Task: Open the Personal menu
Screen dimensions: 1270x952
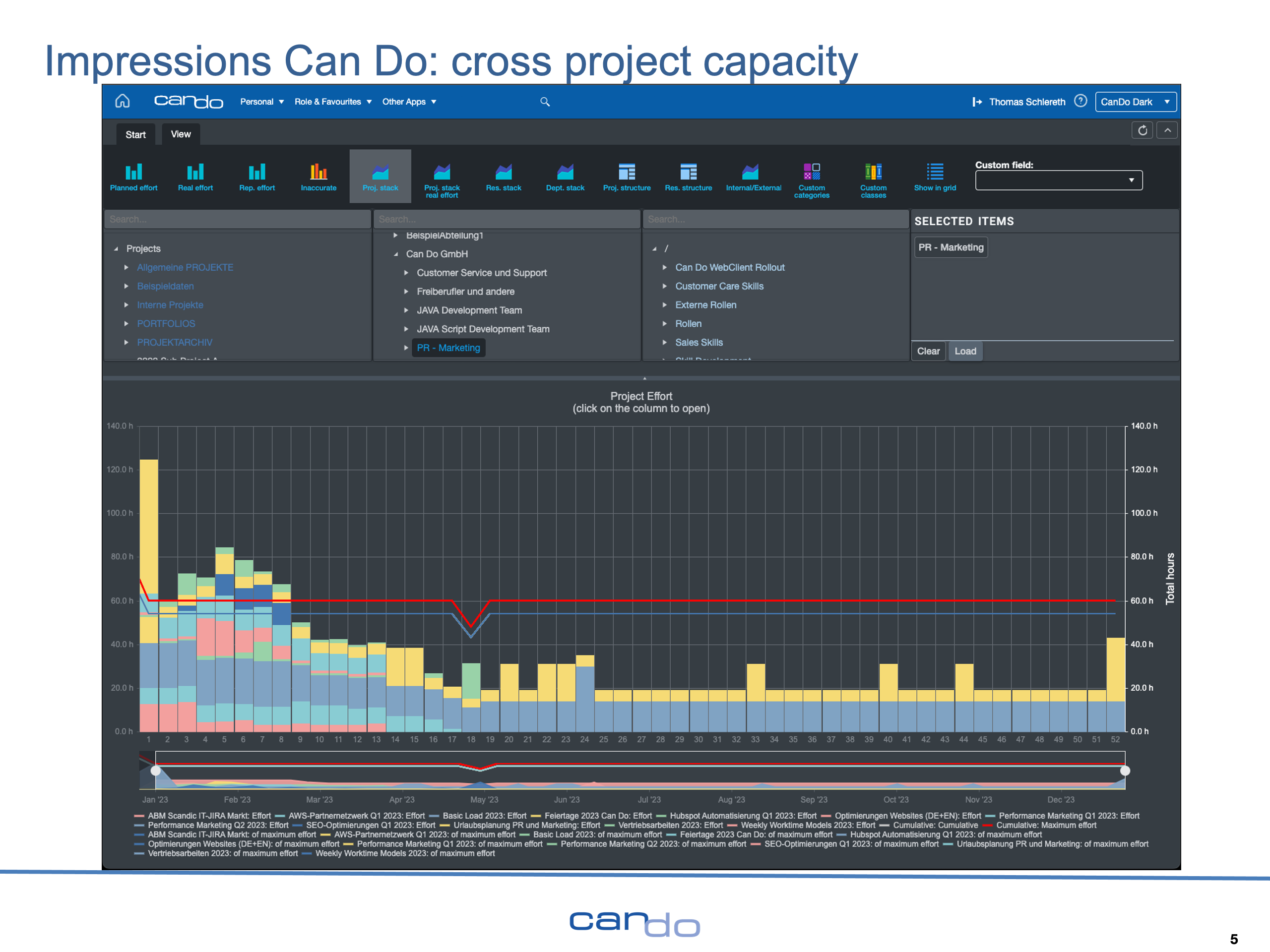Action: (262, 102)
